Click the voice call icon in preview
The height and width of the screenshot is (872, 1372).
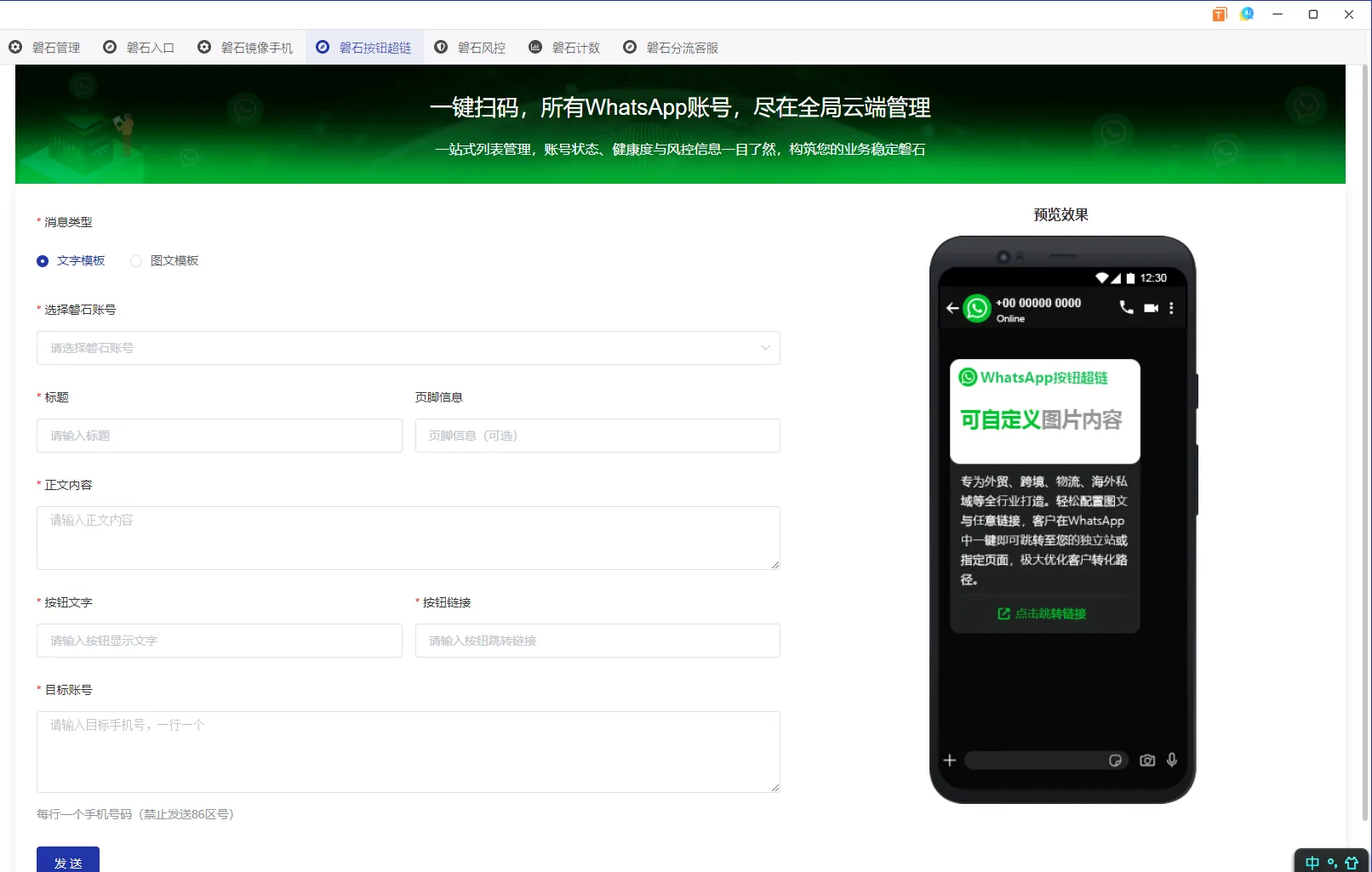point(1127,308)
